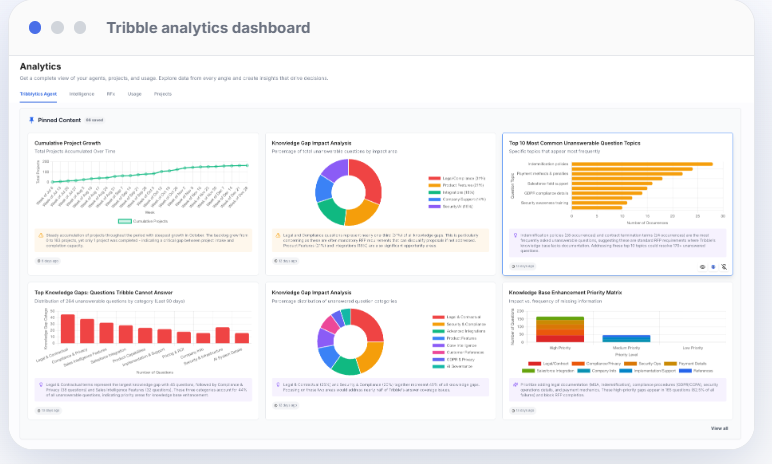Click the lightbulb icon in Unanswerable Topics insight
The height and width of the screenshot is (464, 772).
point(515,235)
